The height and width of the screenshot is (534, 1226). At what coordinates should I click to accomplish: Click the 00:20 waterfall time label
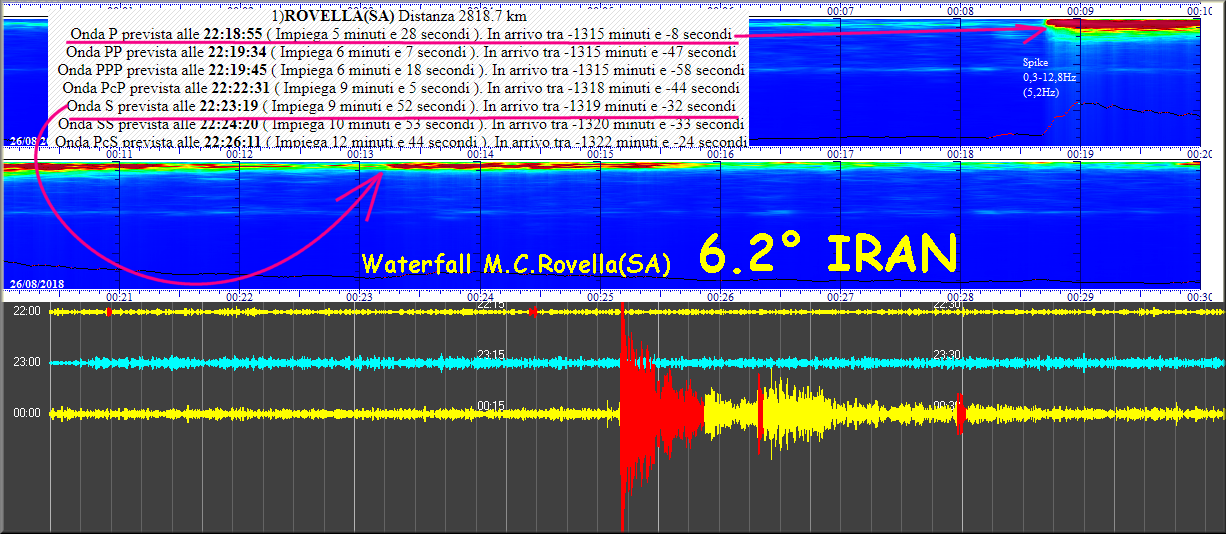tap(1200, 155)
